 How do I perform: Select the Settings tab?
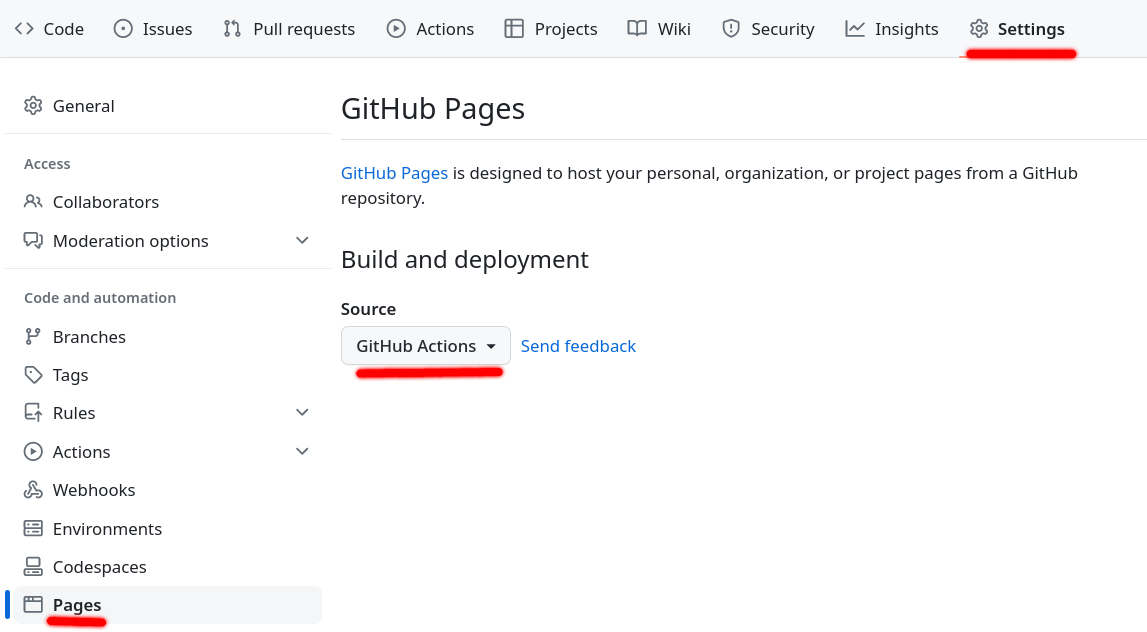(1017, 29)
